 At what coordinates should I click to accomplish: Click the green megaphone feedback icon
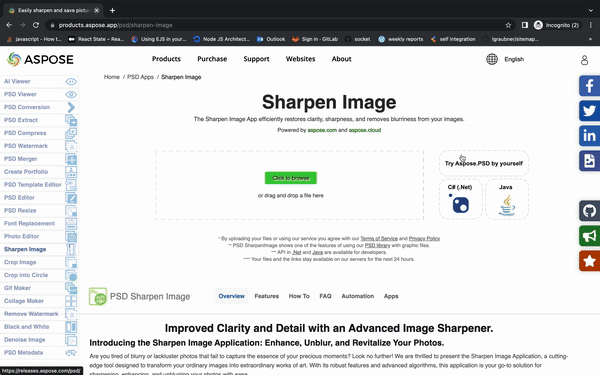[x=589, y=236]
